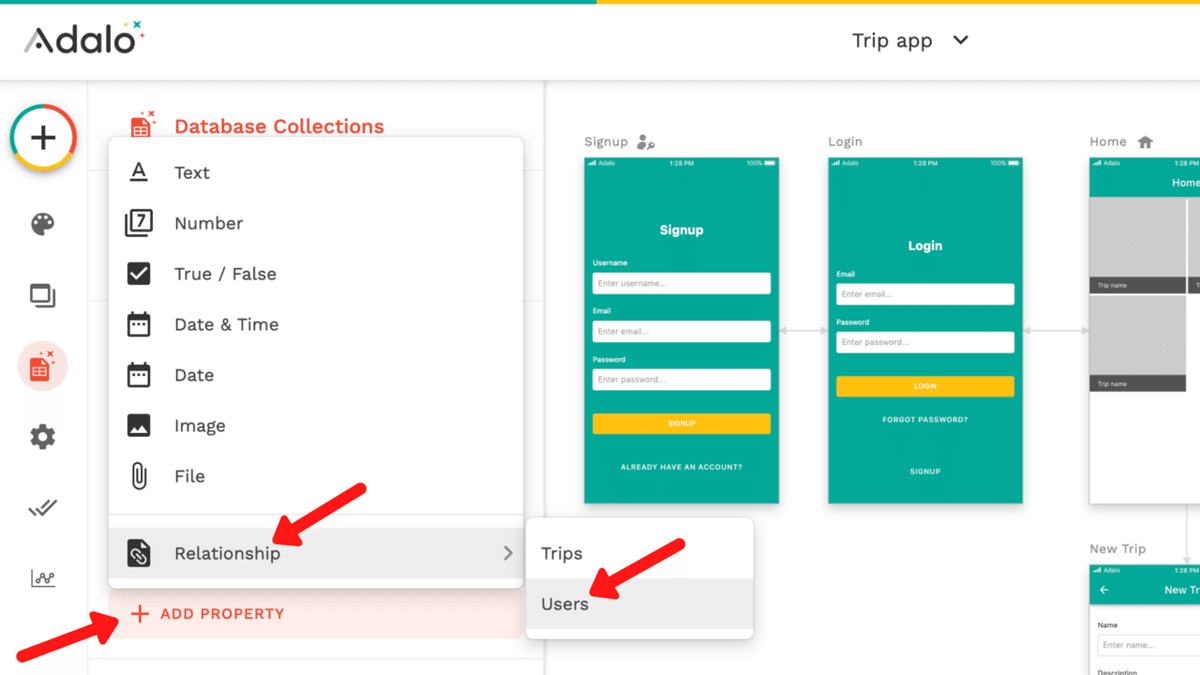Click the yellow LOGIN button
Screen dimensions: 1200x675
coord(925,386)
